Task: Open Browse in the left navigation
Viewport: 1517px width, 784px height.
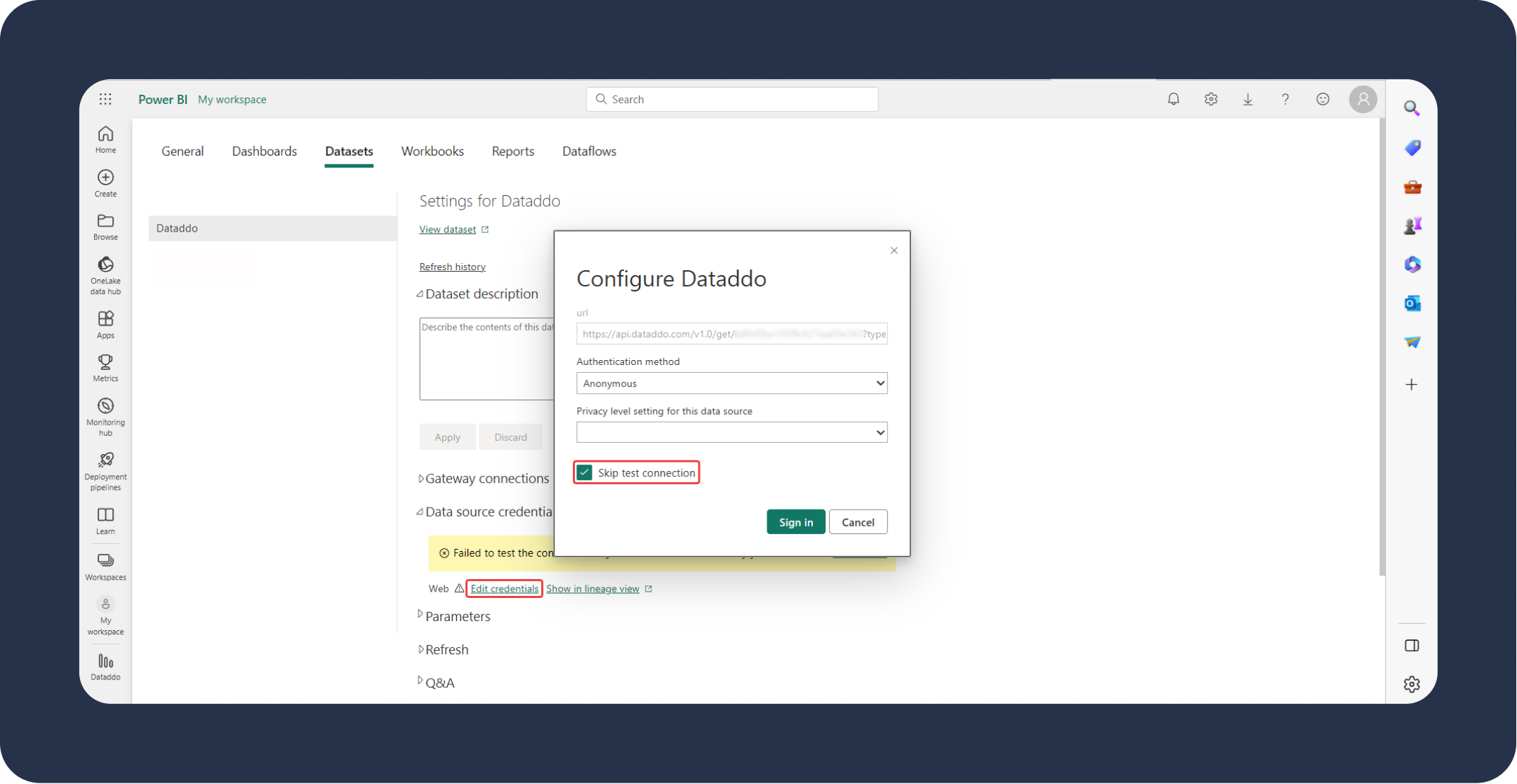Action: click(x=105, y=227)
